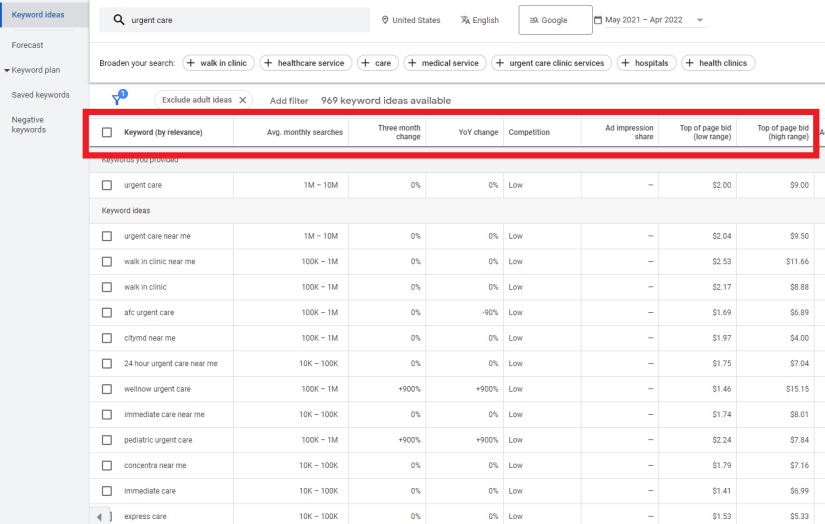
Task: Check the immediate care row checkbox
Action: (107, 491)
